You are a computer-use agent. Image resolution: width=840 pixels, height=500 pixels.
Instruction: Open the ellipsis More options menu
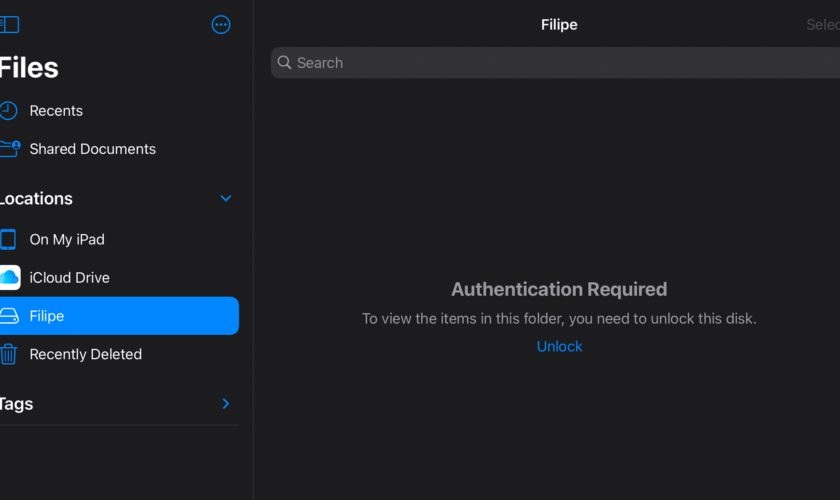click(x=221, y=25)
